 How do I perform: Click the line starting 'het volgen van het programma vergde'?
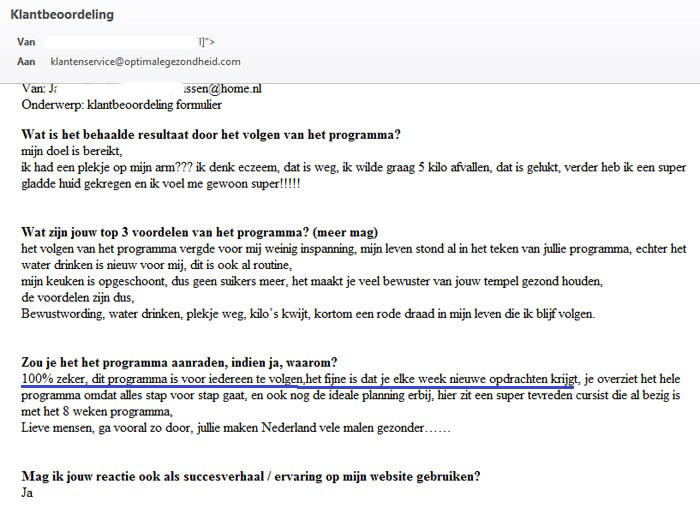(x=354, y=249)
